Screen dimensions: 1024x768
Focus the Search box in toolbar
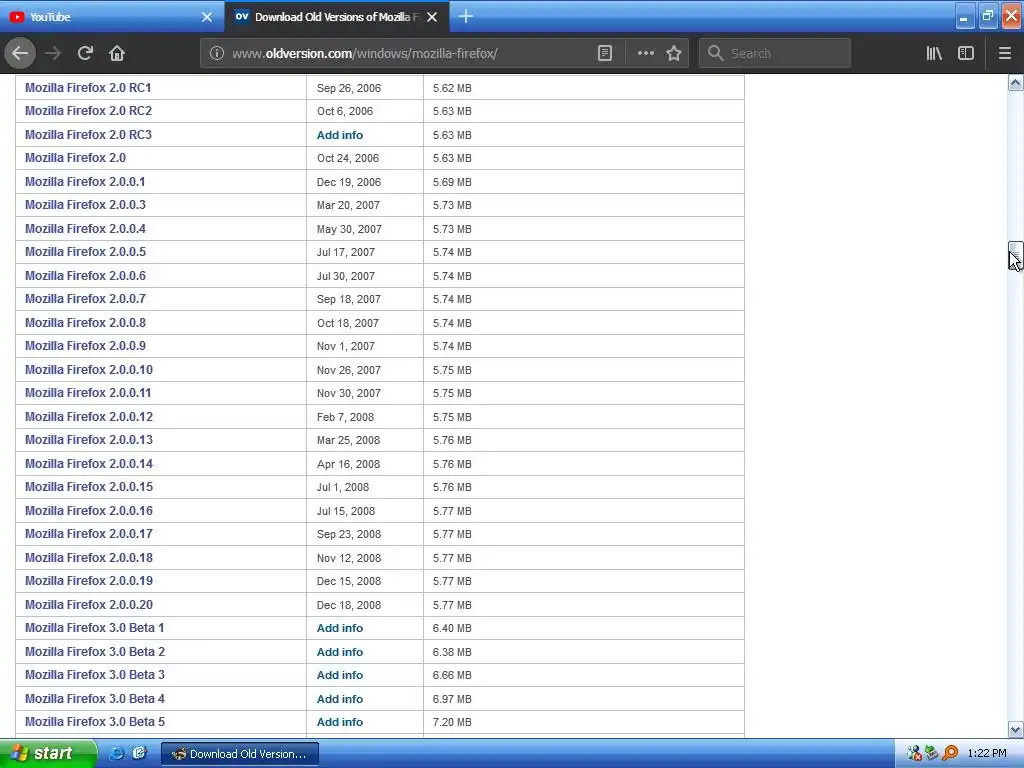point(775,53)
